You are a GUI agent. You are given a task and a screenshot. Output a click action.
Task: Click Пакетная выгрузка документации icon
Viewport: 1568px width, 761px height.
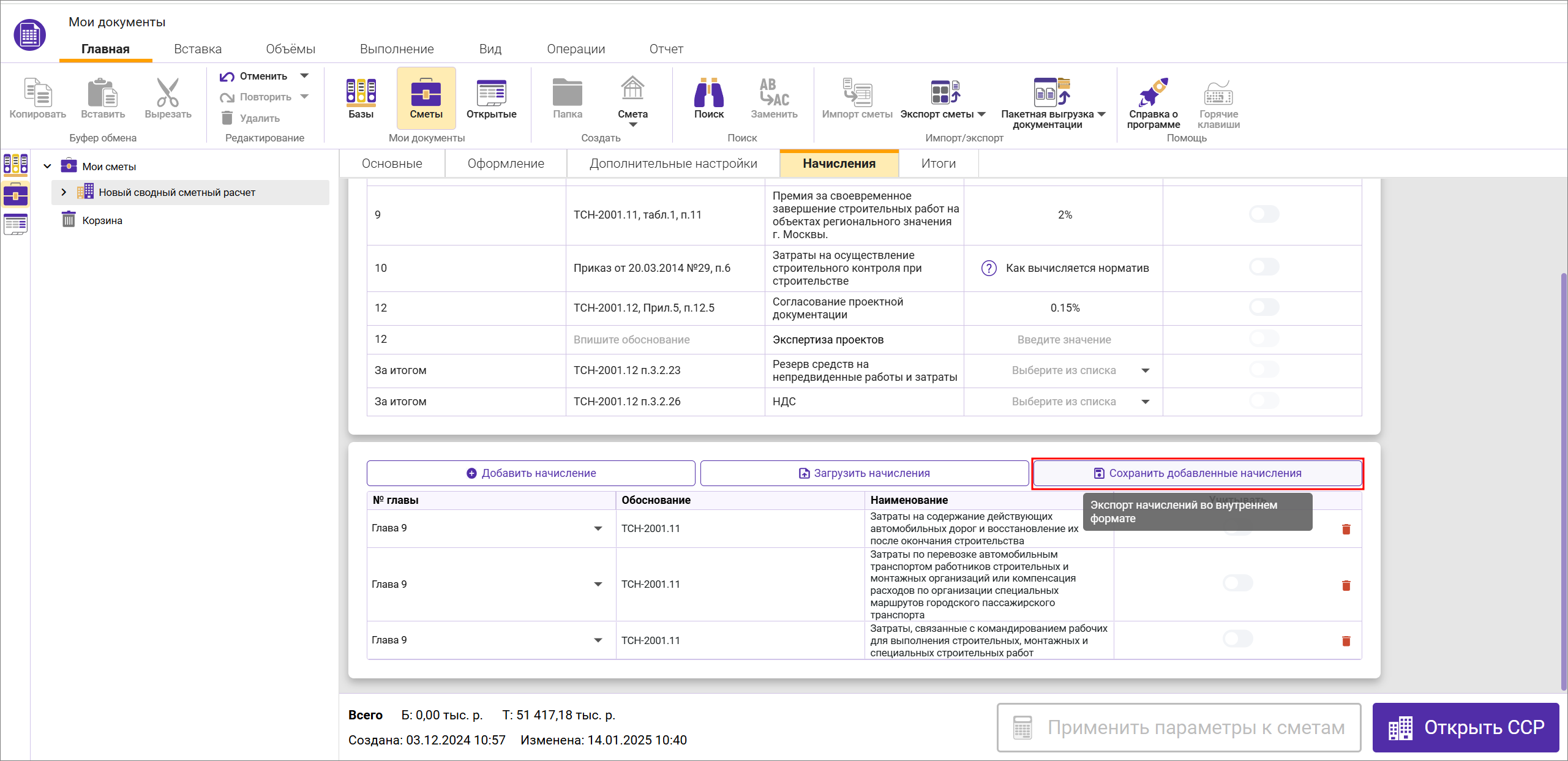point(1051,93)
